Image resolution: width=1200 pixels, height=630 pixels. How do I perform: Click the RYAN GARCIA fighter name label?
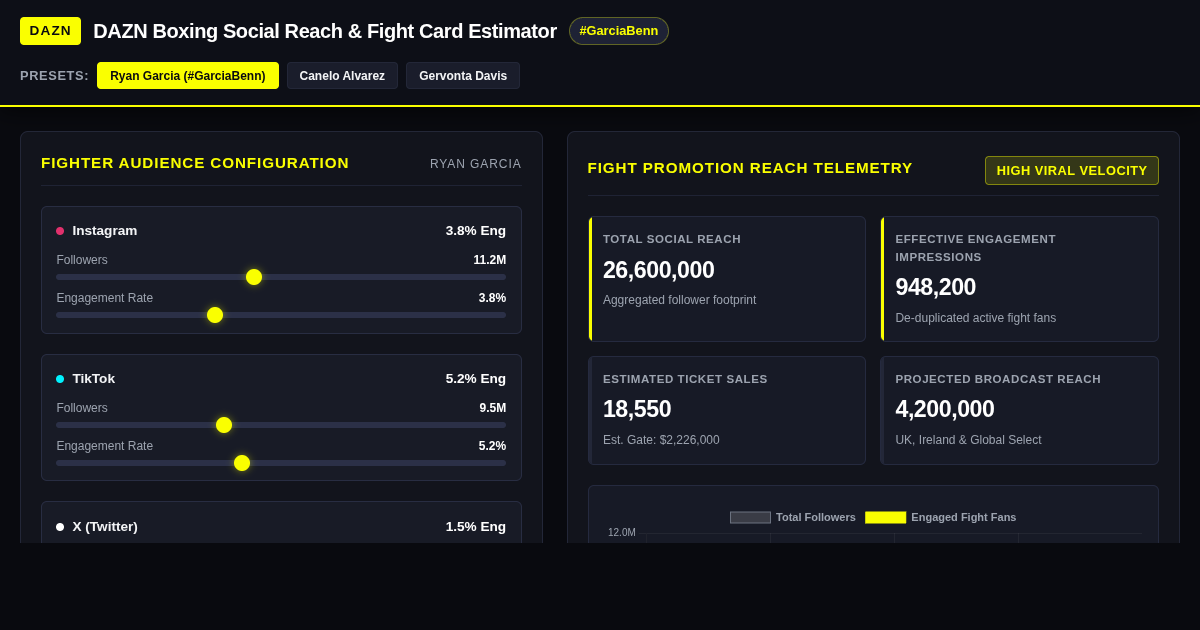476,164
